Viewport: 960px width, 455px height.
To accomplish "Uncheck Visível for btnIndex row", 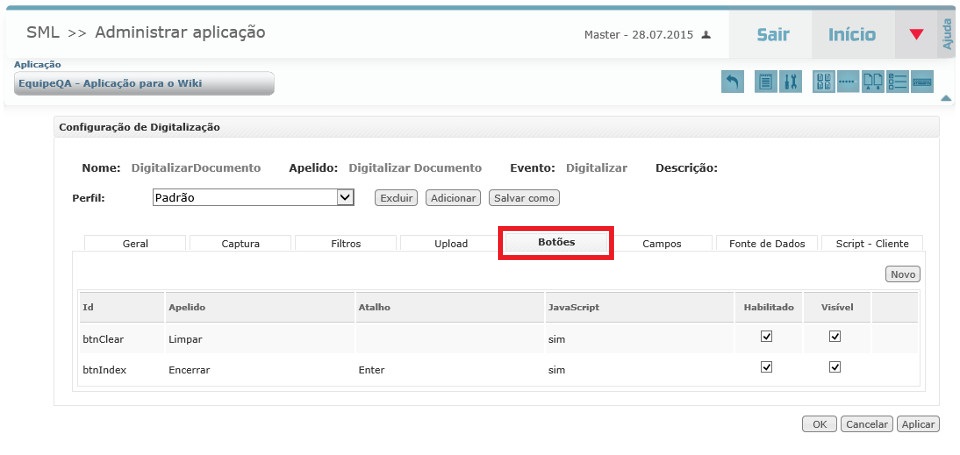I will coord(836,368).
